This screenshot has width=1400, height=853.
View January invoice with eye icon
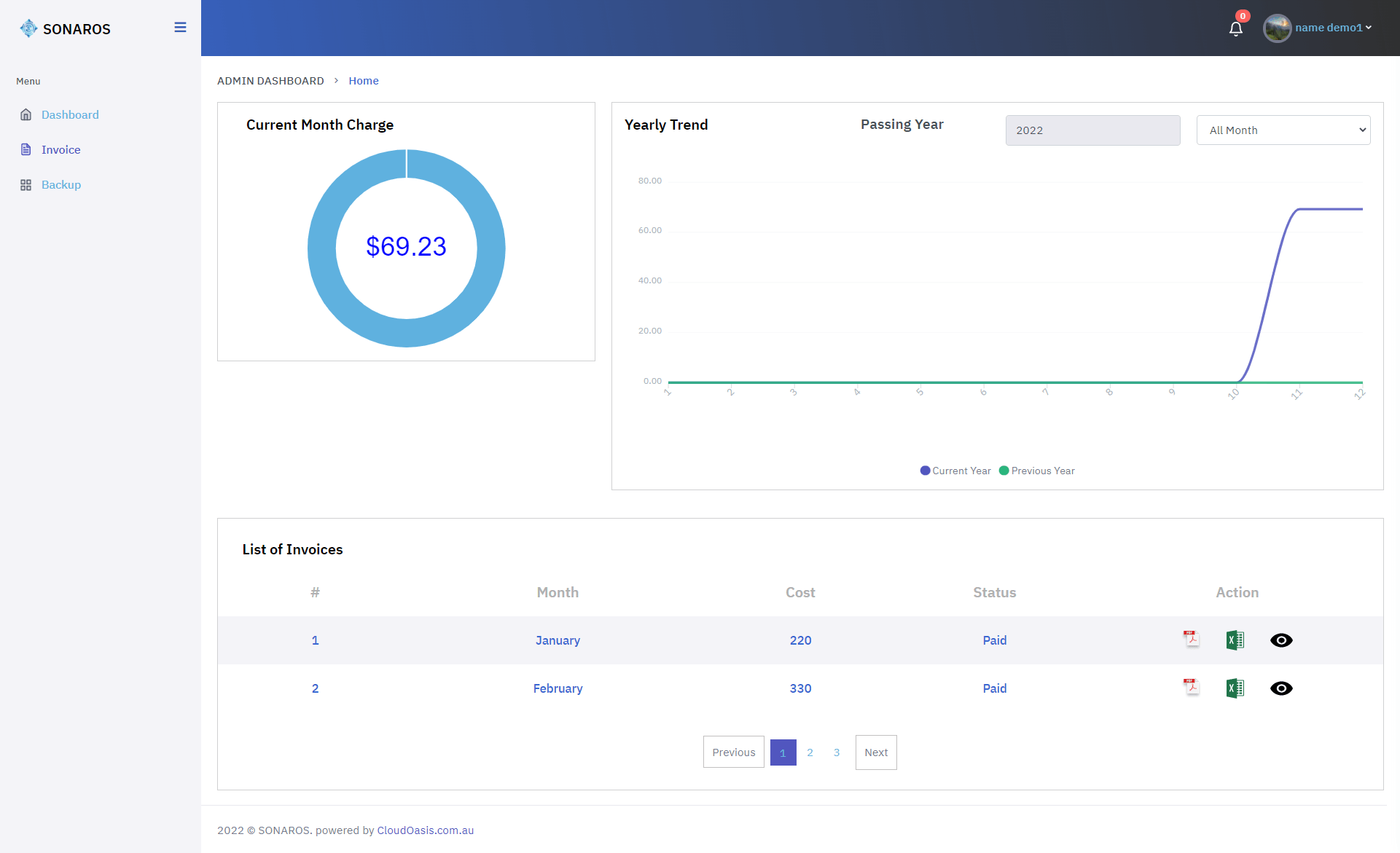(1280, 640)
